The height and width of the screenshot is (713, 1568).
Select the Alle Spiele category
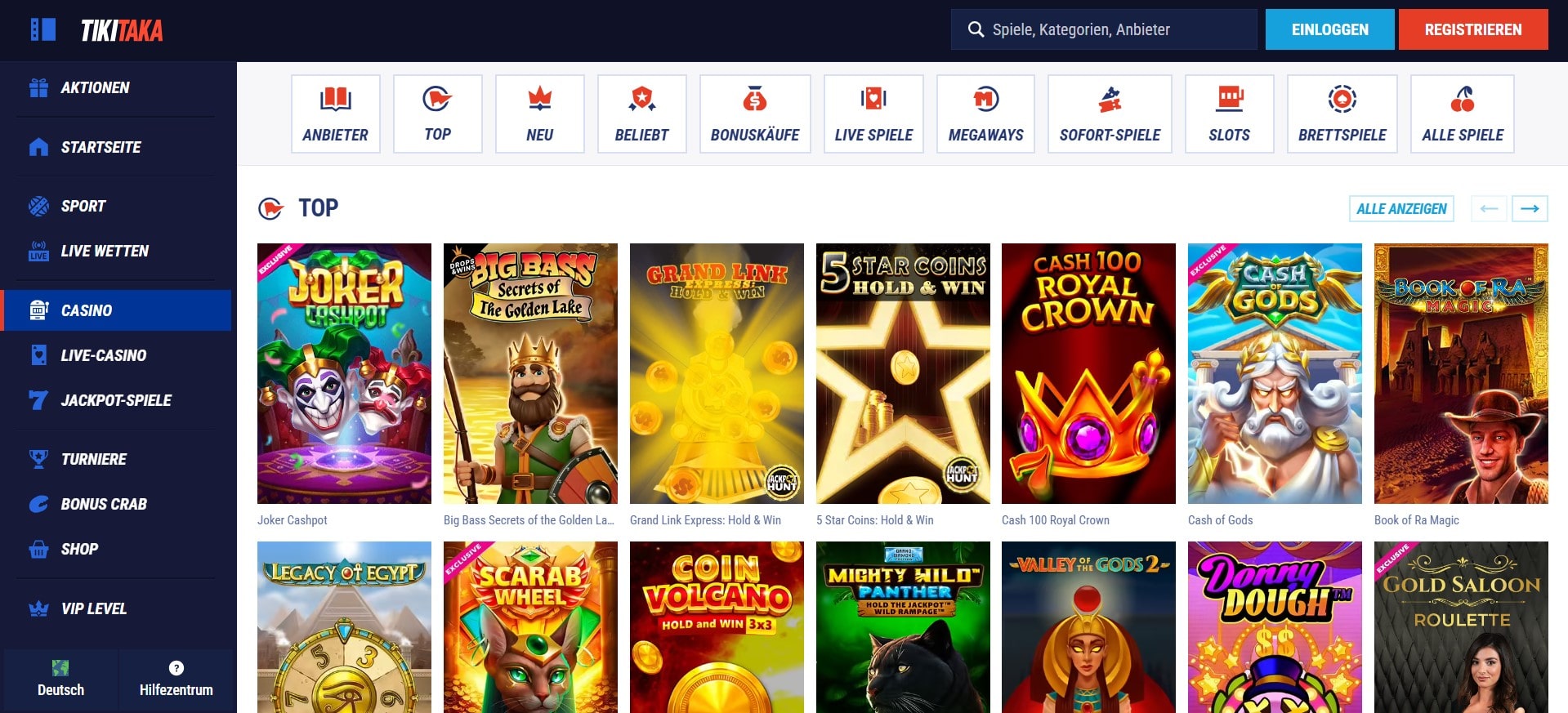click(1463, 114)
